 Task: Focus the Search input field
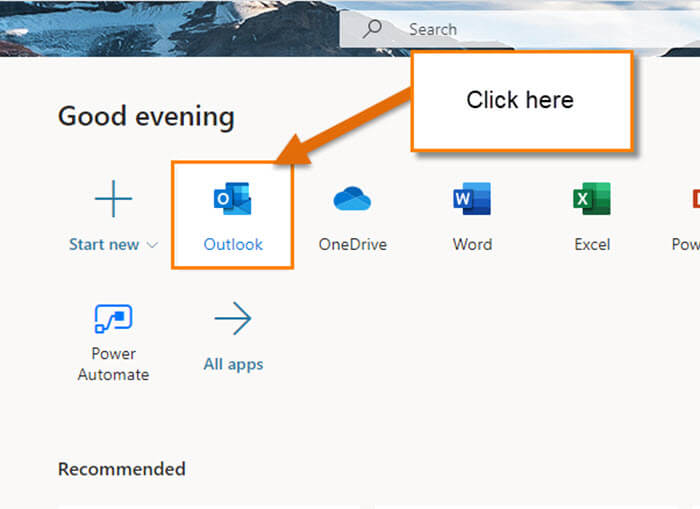coord(520,29)
